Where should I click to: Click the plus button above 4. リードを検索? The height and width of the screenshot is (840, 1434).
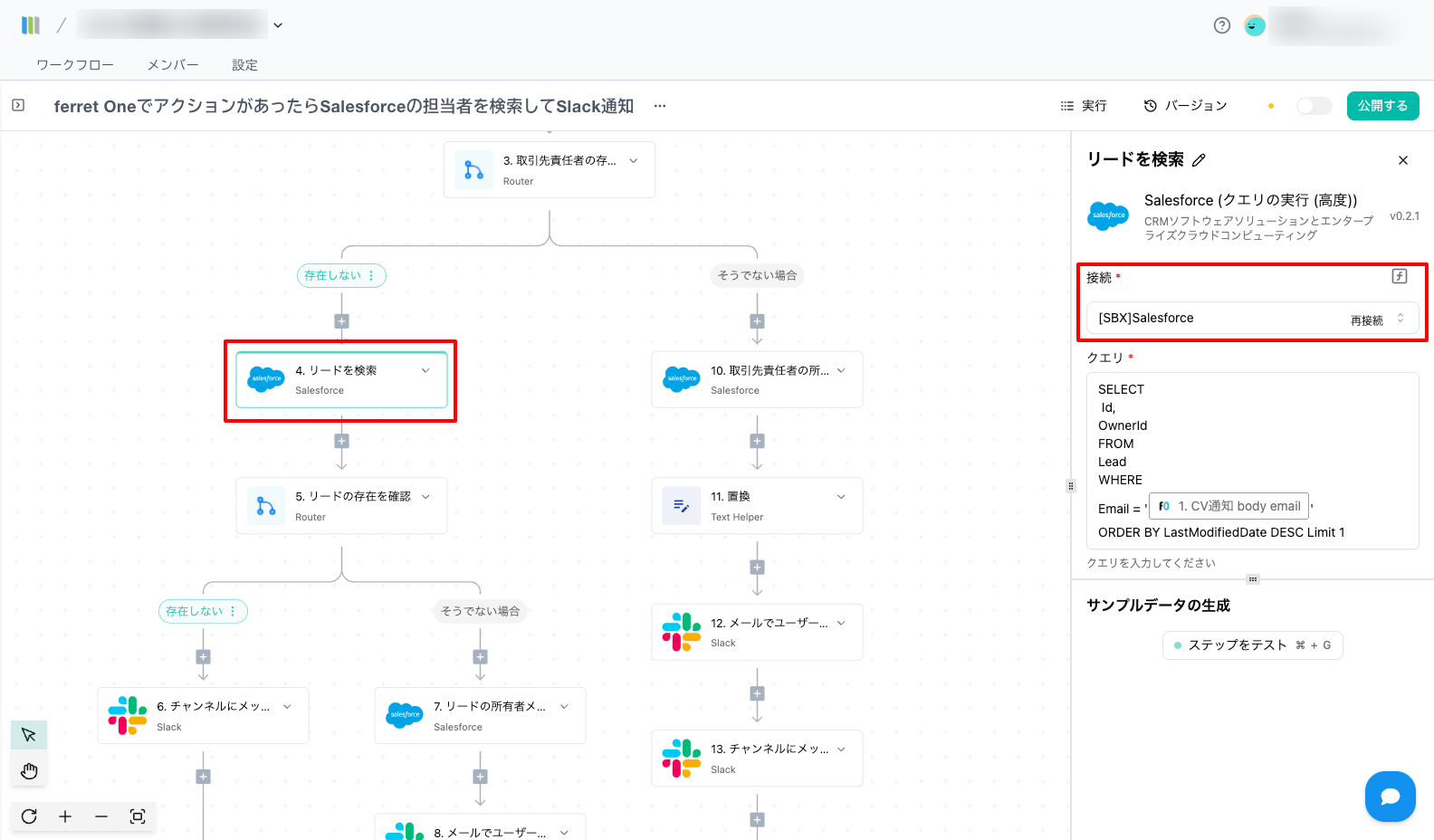click(x=341, y=321)
